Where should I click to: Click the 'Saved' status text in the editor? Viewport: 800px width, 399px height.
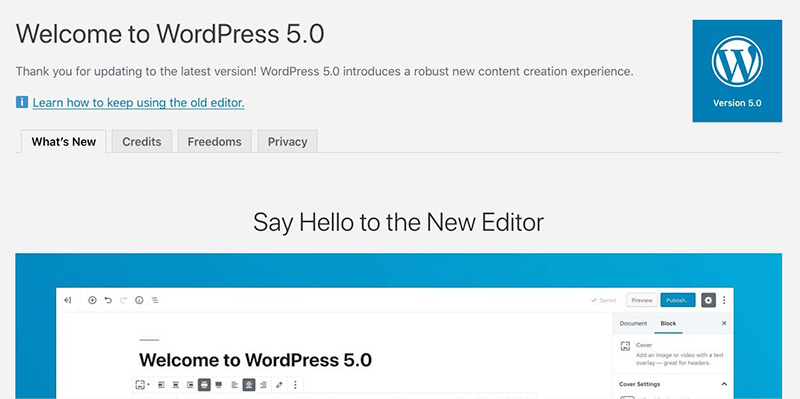604,301
